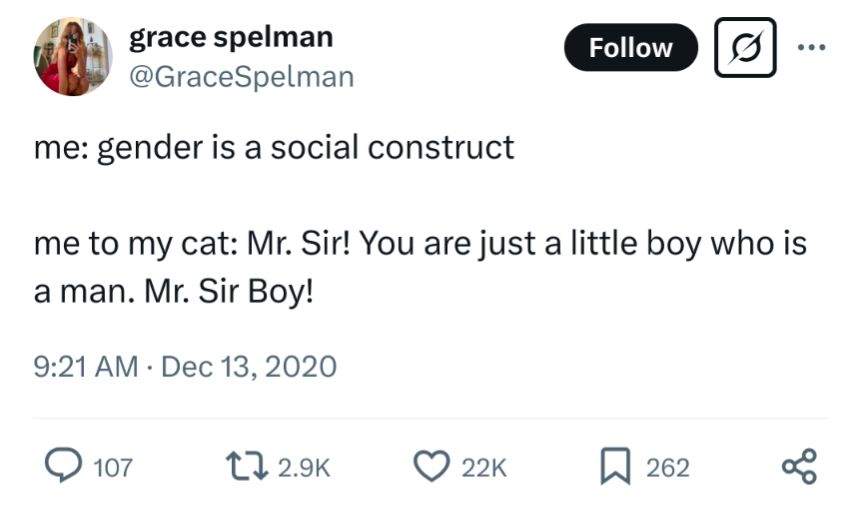Open the @GraceSpelman handle link
863x524 pixels.
242,77
